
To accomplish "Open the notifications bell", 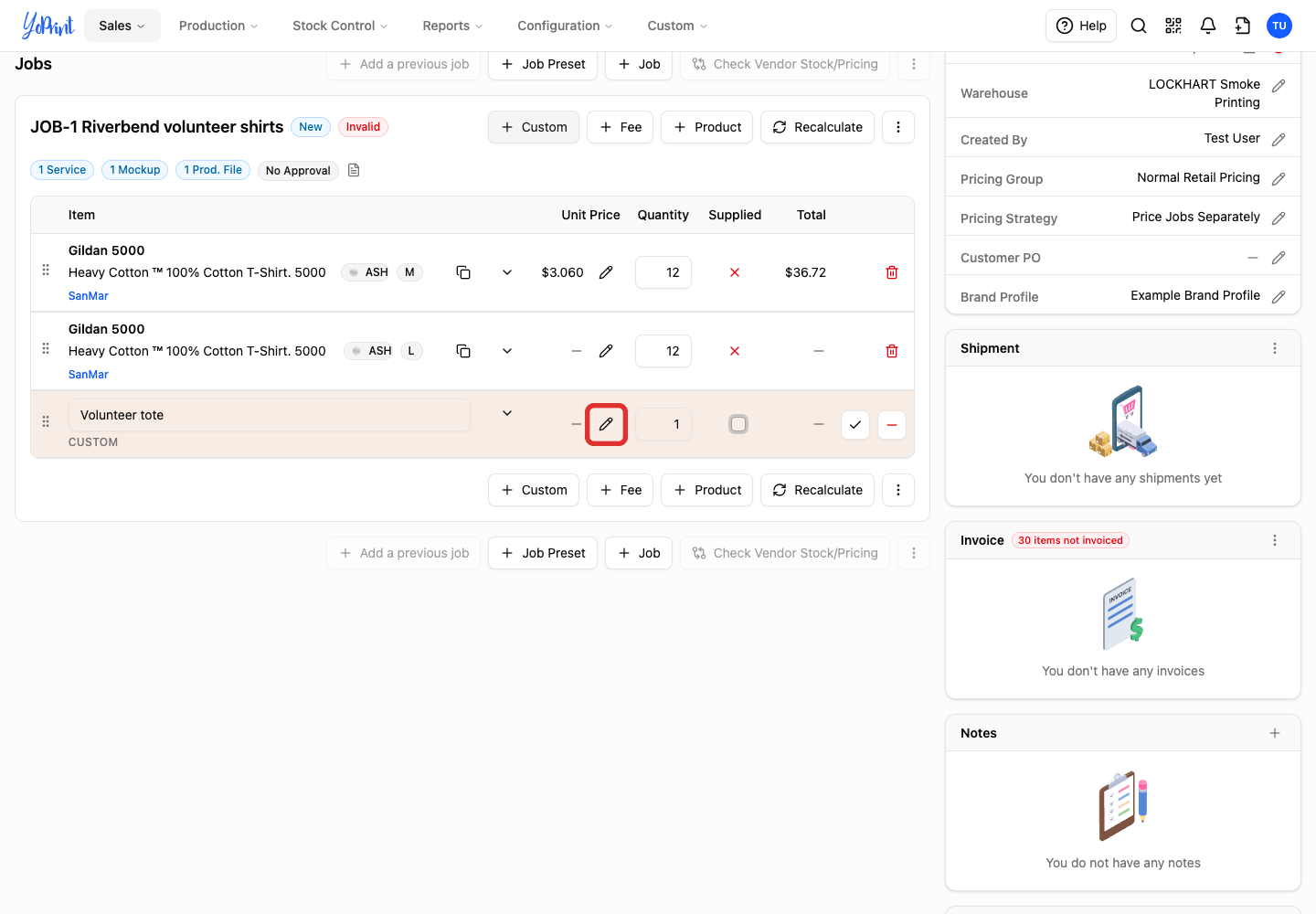I will pos(1208,26).
